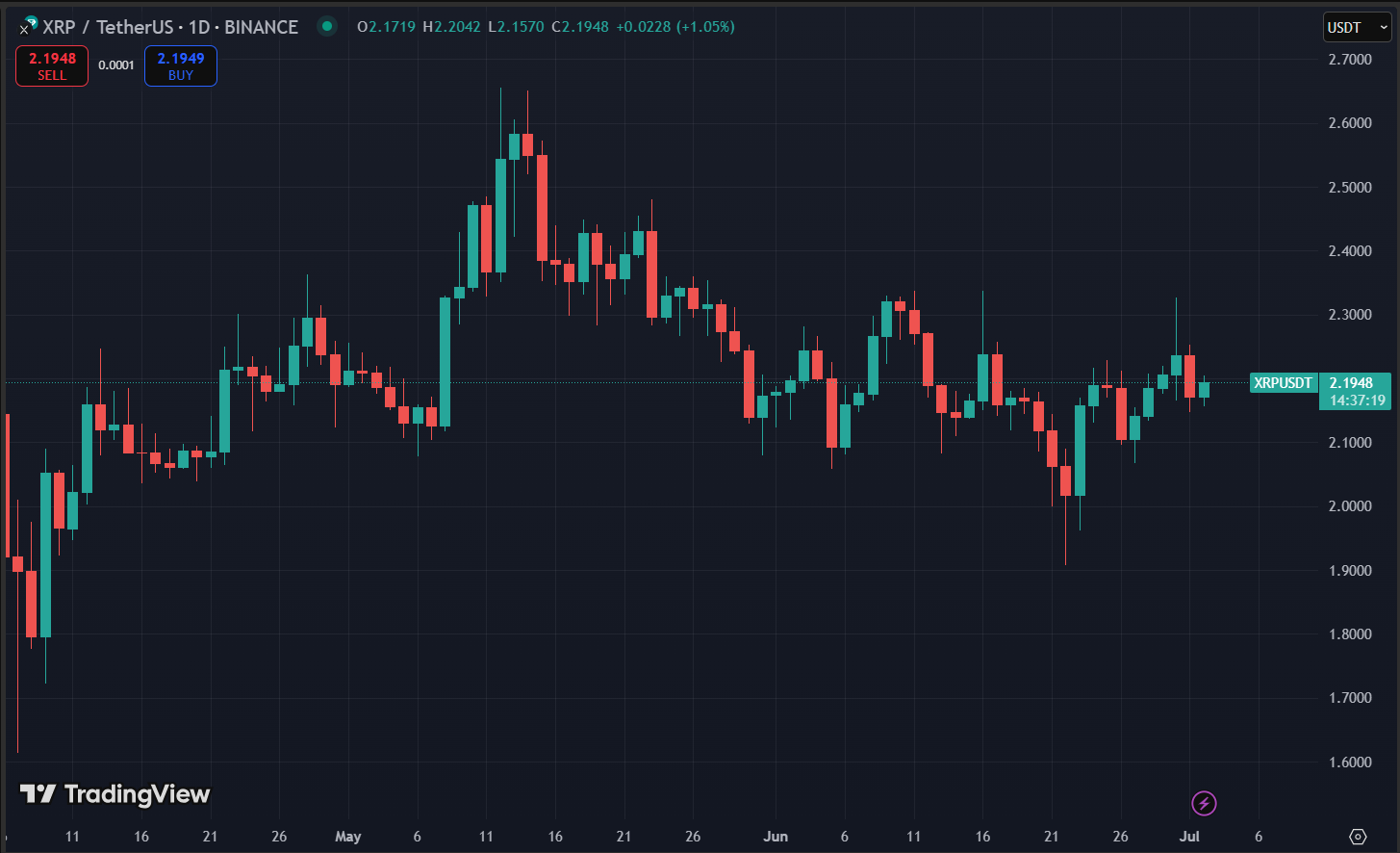This screenshot has height=853, width=1400.
Task: Click the 2.3000 price axis label
Action: coord(1350,315)
